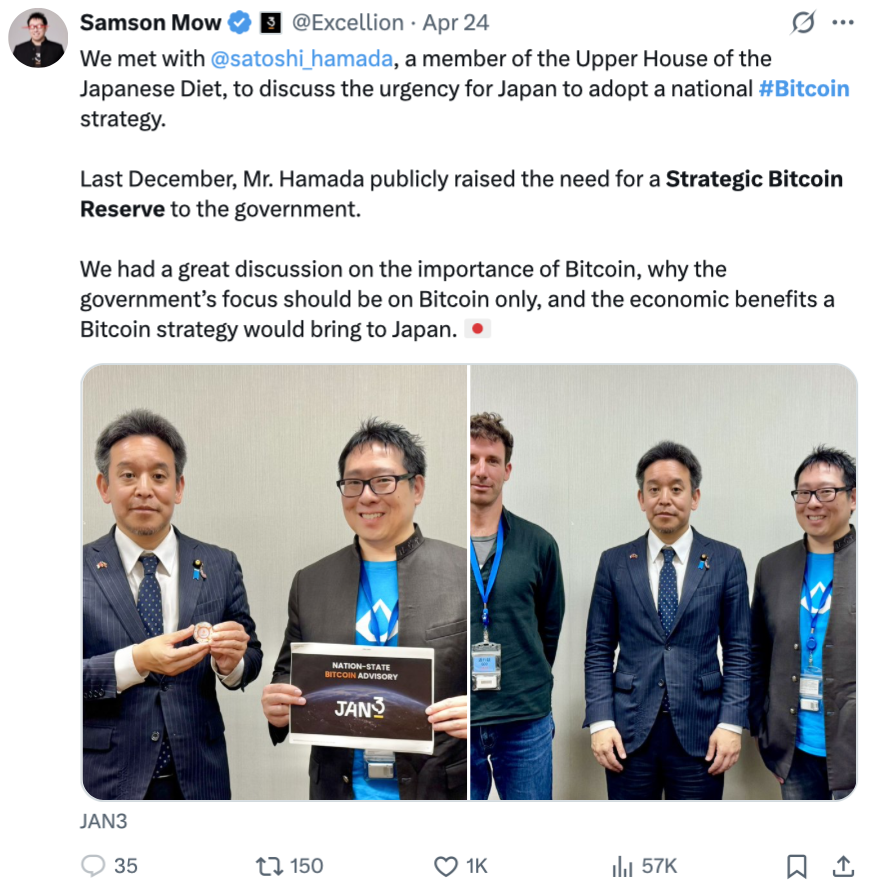Image resolution: width=880 pixels, height=889 pixels.
Task: Open the left photo with JAN3 sign
Action: click(x=274, y=582)
